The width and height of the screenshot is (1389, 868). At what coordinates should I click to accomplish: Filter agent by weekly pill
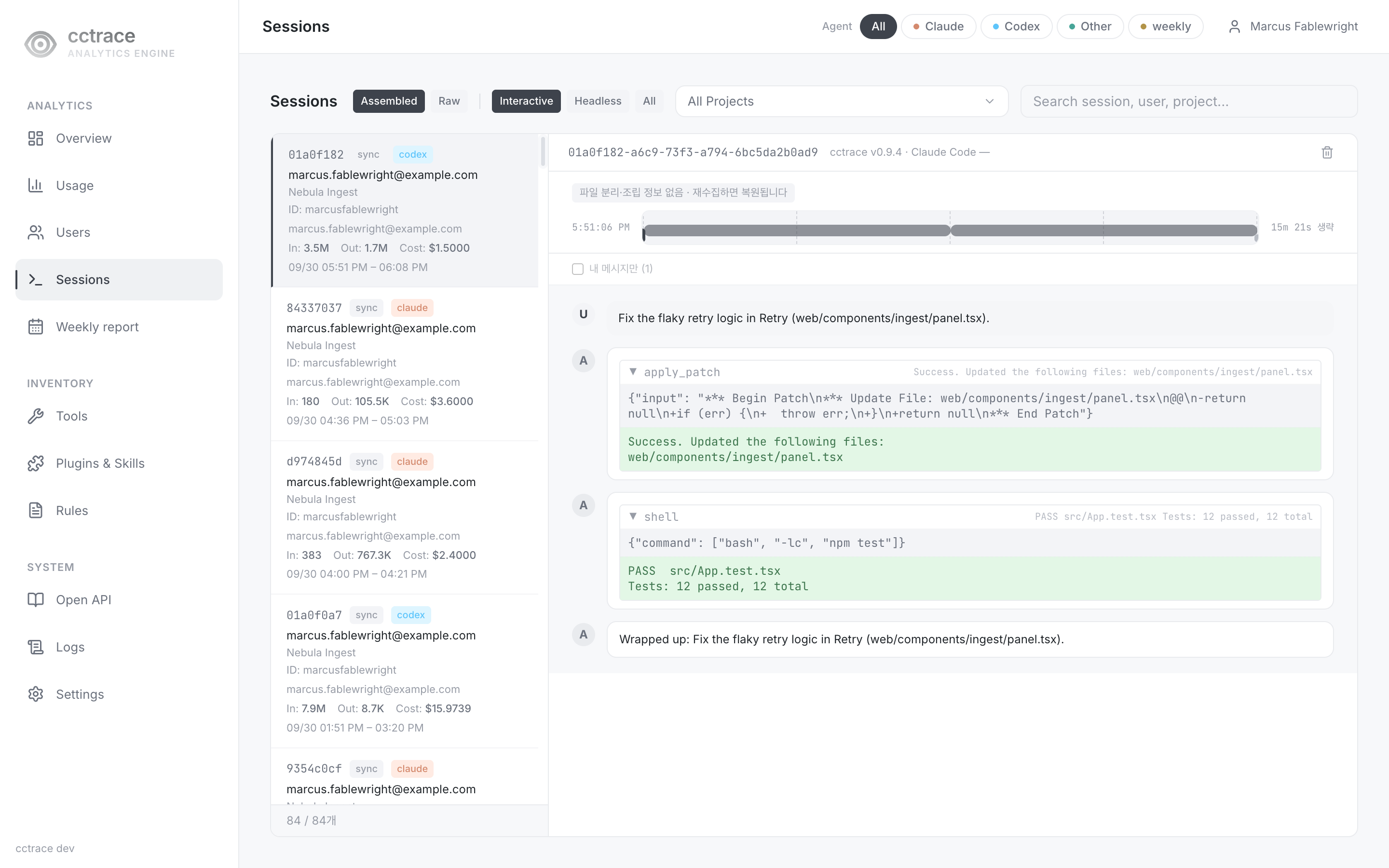coord(1166,27)
